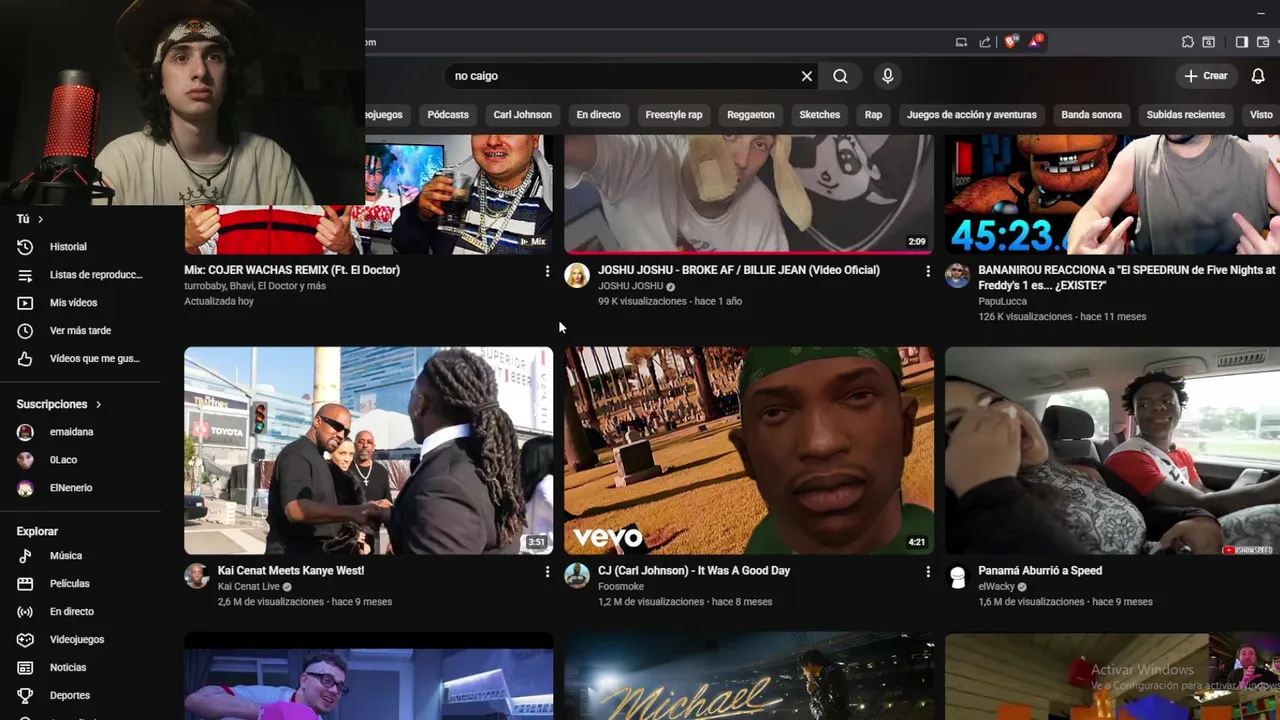The width and height of the screenshot is (1280, 720).
Task: Open the Brave Wallet icon
Action: click(1264, 42)
